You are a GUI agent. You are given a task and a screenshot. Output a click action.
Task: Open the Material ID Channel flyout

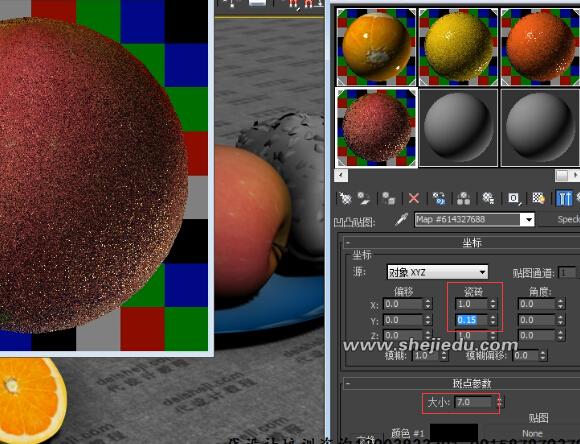(x=514, y=199)
